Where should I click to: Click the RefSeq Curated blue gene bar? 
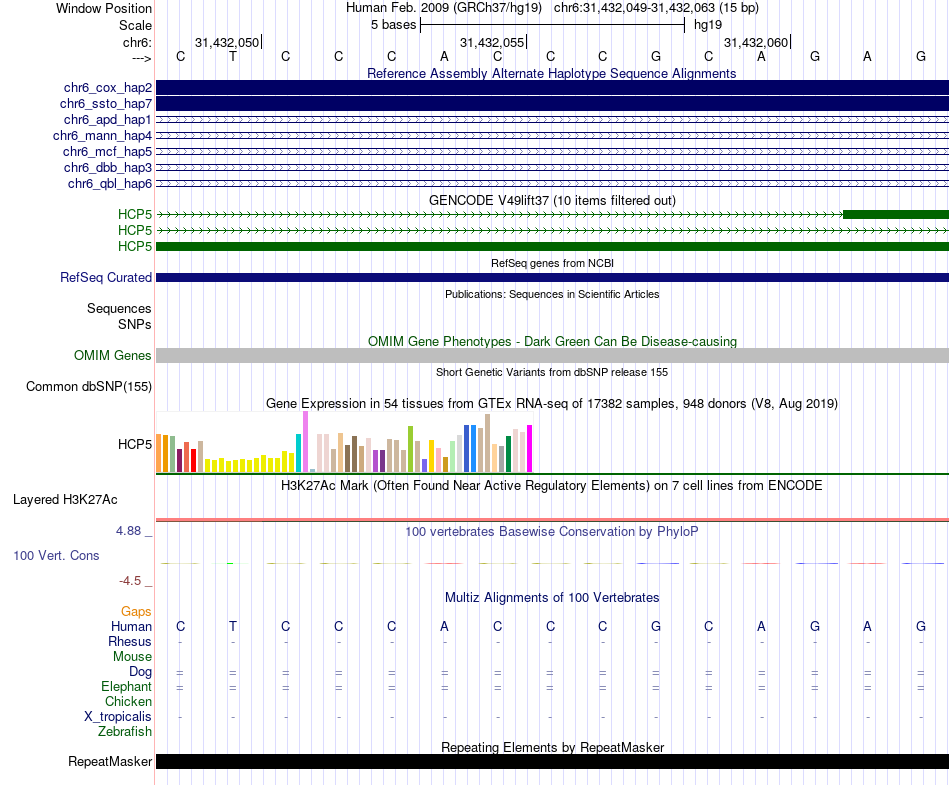(552, 277)
